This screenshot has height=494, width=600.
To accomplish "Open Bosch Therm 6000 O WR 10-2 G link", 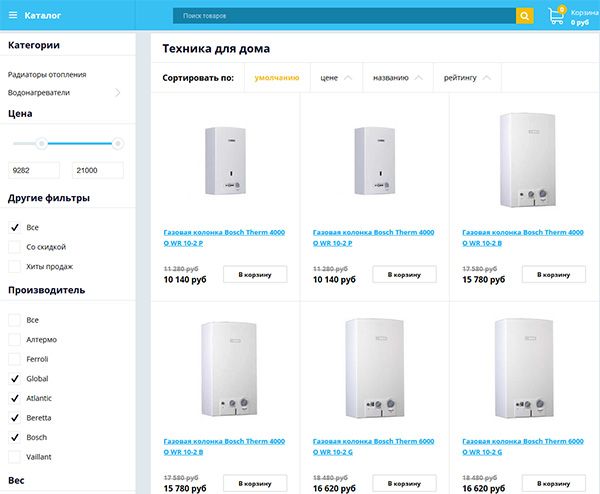I will point(372,446).
